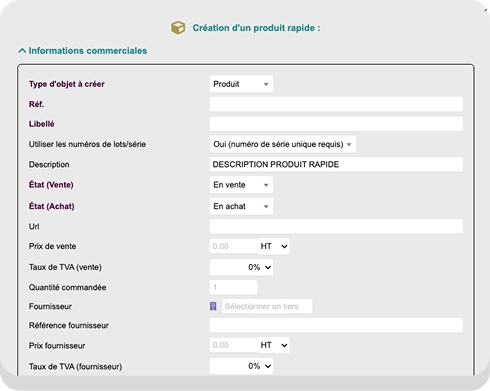This screenshot has height=391, width=490.
Task: Click the Quantité commandée field
Action: (233, 287)
